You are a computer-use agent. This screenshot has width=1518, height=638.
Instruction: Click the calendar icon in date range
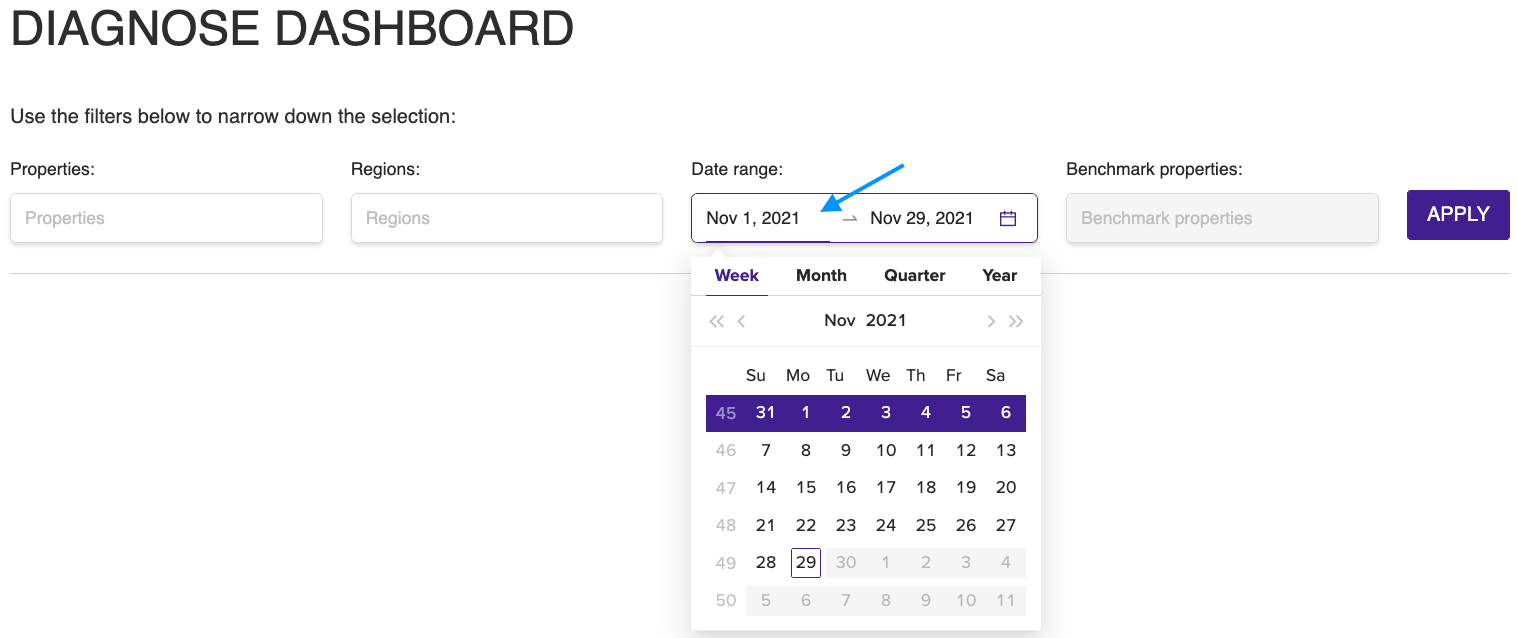click(x=1008, y=218)
